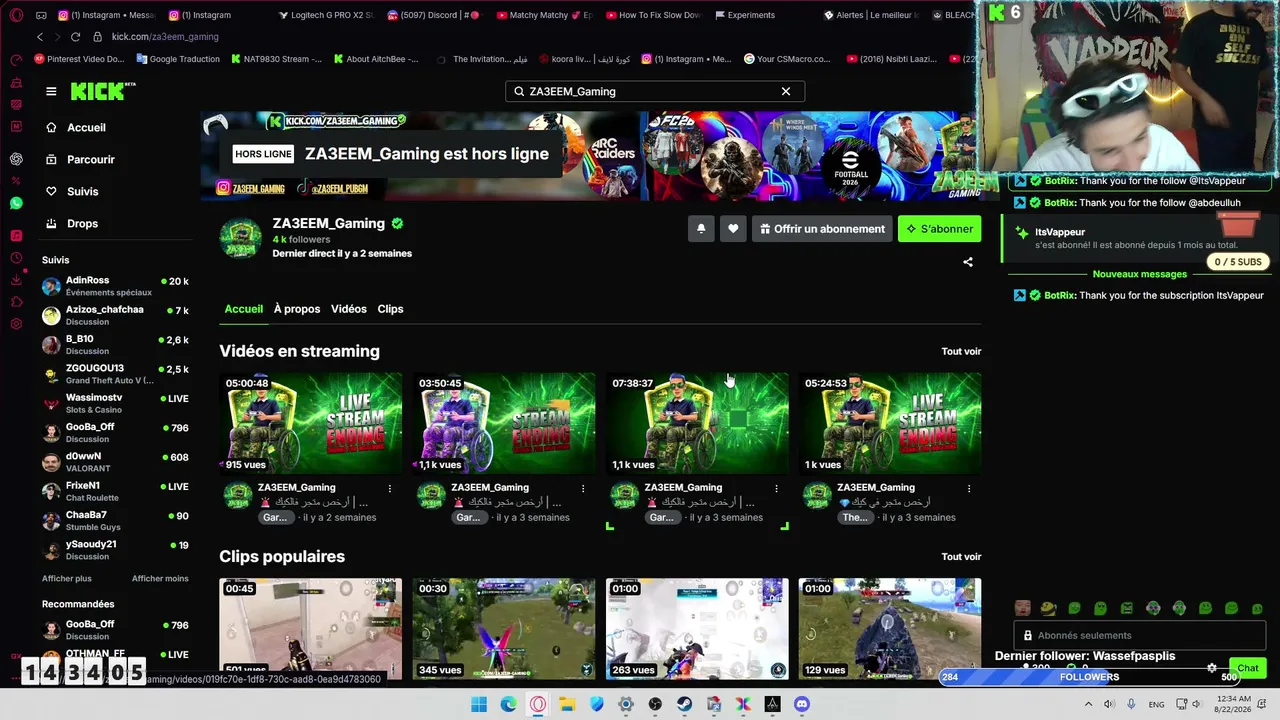
Task: Open options menu for the 05:00:48 video
Action: 390,488
